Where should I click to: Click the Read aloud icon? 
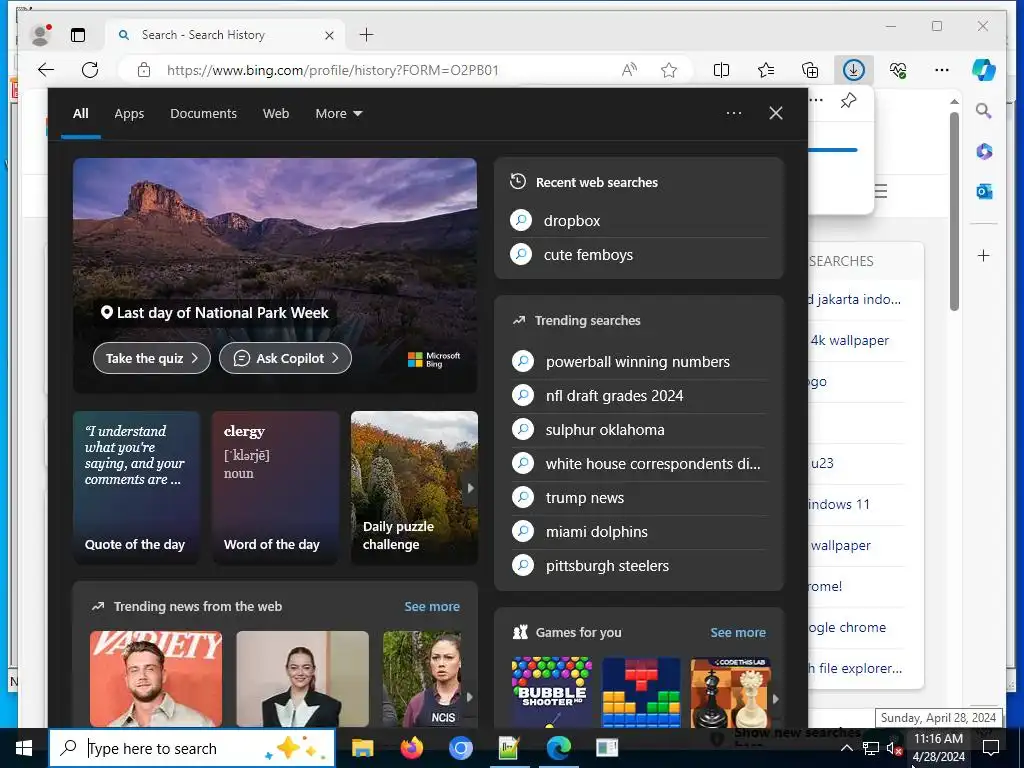[x=629, y=70]
